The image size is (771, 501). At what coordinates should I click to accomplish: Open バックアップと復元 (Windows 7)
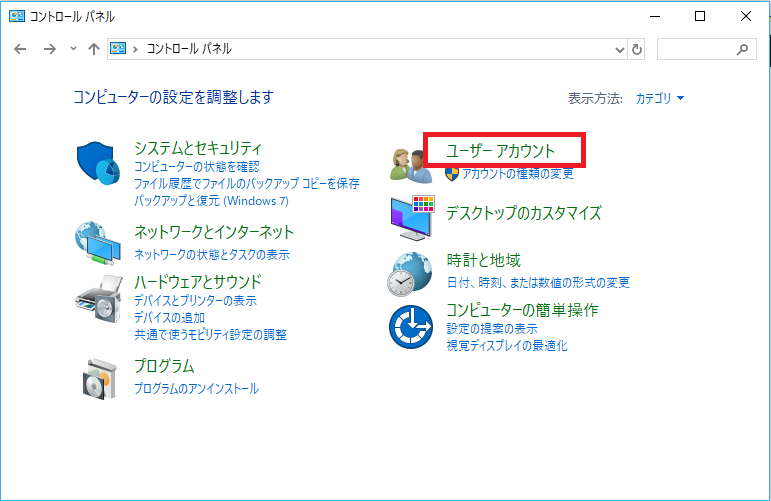(x=211, y=201)
